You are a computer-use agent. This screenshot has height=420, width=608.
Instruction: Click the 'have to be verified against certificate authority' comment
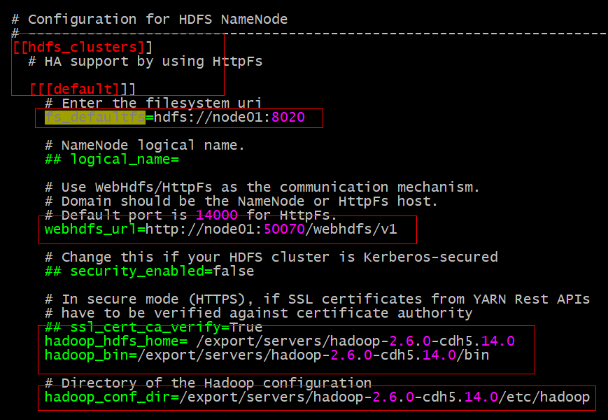pyautogui.click(x=259, y=313)
